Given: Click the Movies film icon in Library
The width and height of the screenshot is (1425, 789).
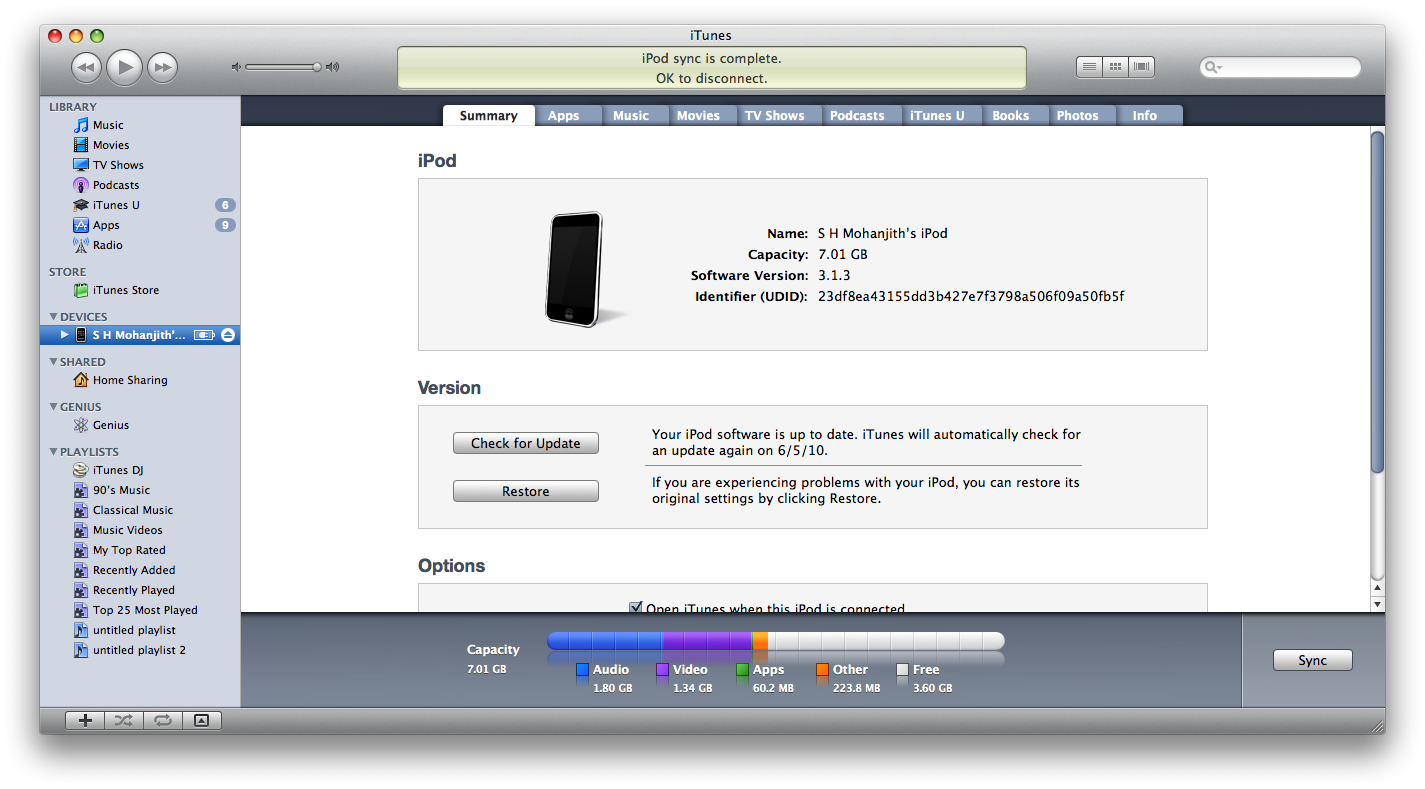Looking at the screenshot, I should (81, 145).
